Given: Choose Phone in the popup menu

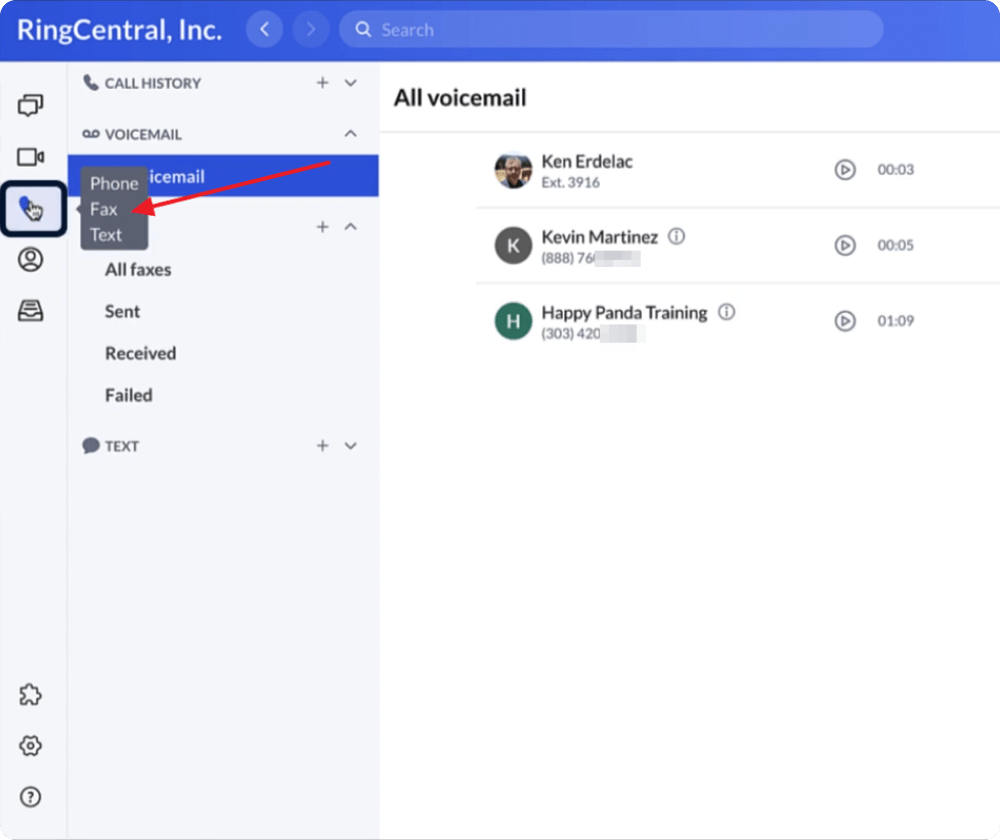Looking at the screenshot, I should click(x=114, y=184).
